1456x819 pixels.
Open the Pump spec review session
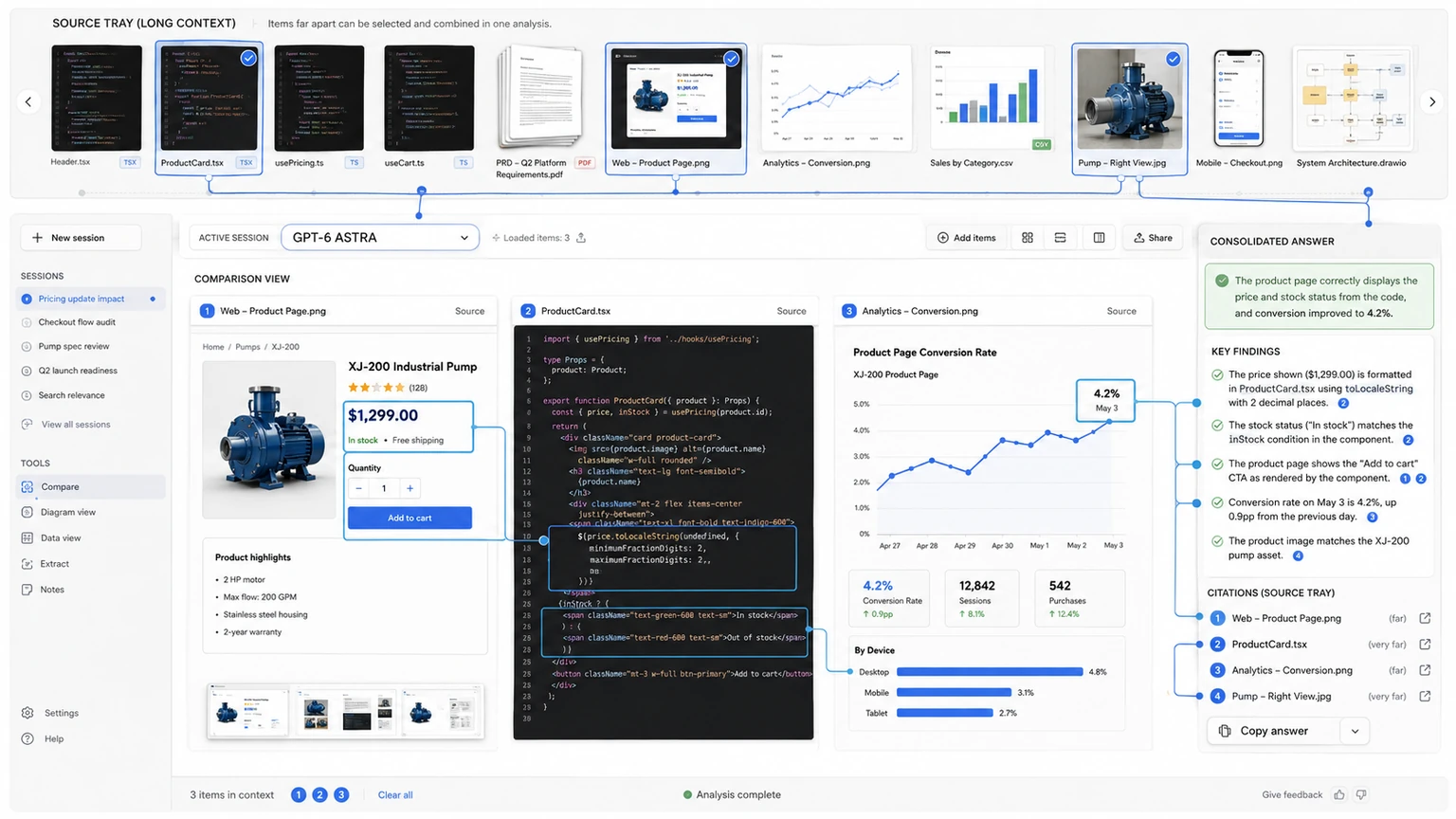(x=74, y=347)
